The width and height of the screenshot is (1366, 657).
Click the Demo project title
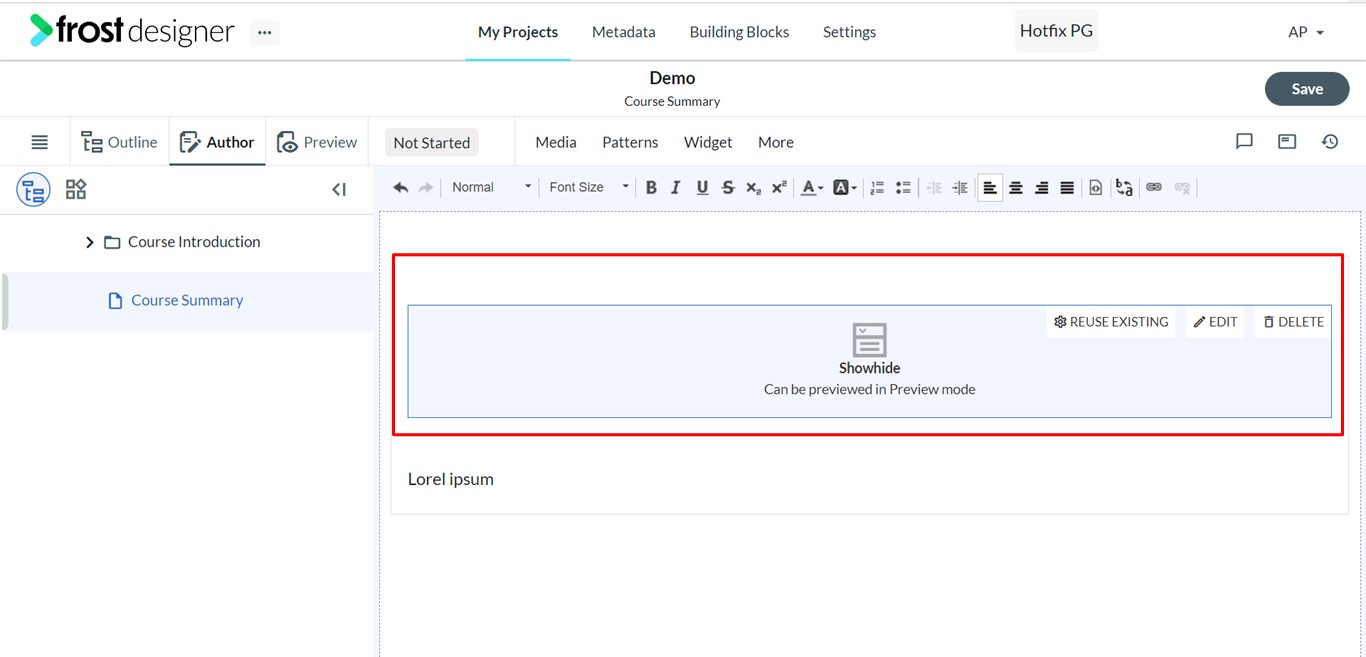click(x=672, y=78)
